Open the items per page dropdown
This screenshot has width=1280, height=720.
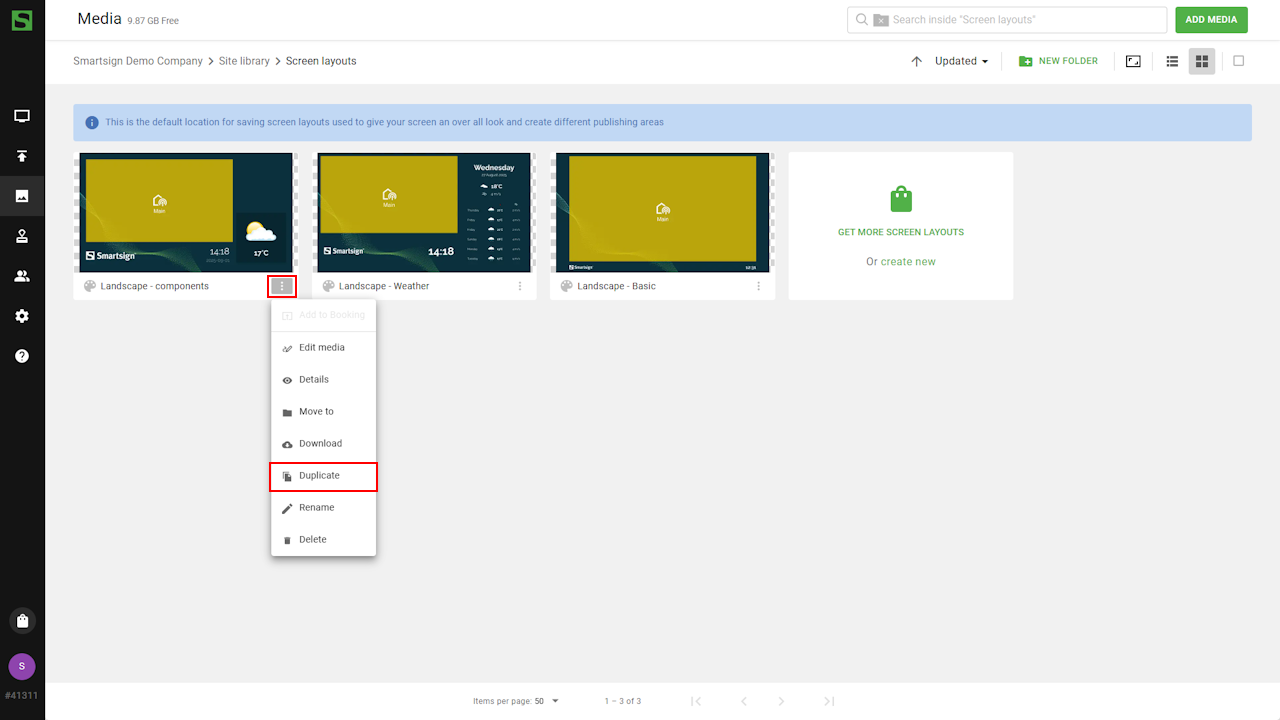point(546,701)
